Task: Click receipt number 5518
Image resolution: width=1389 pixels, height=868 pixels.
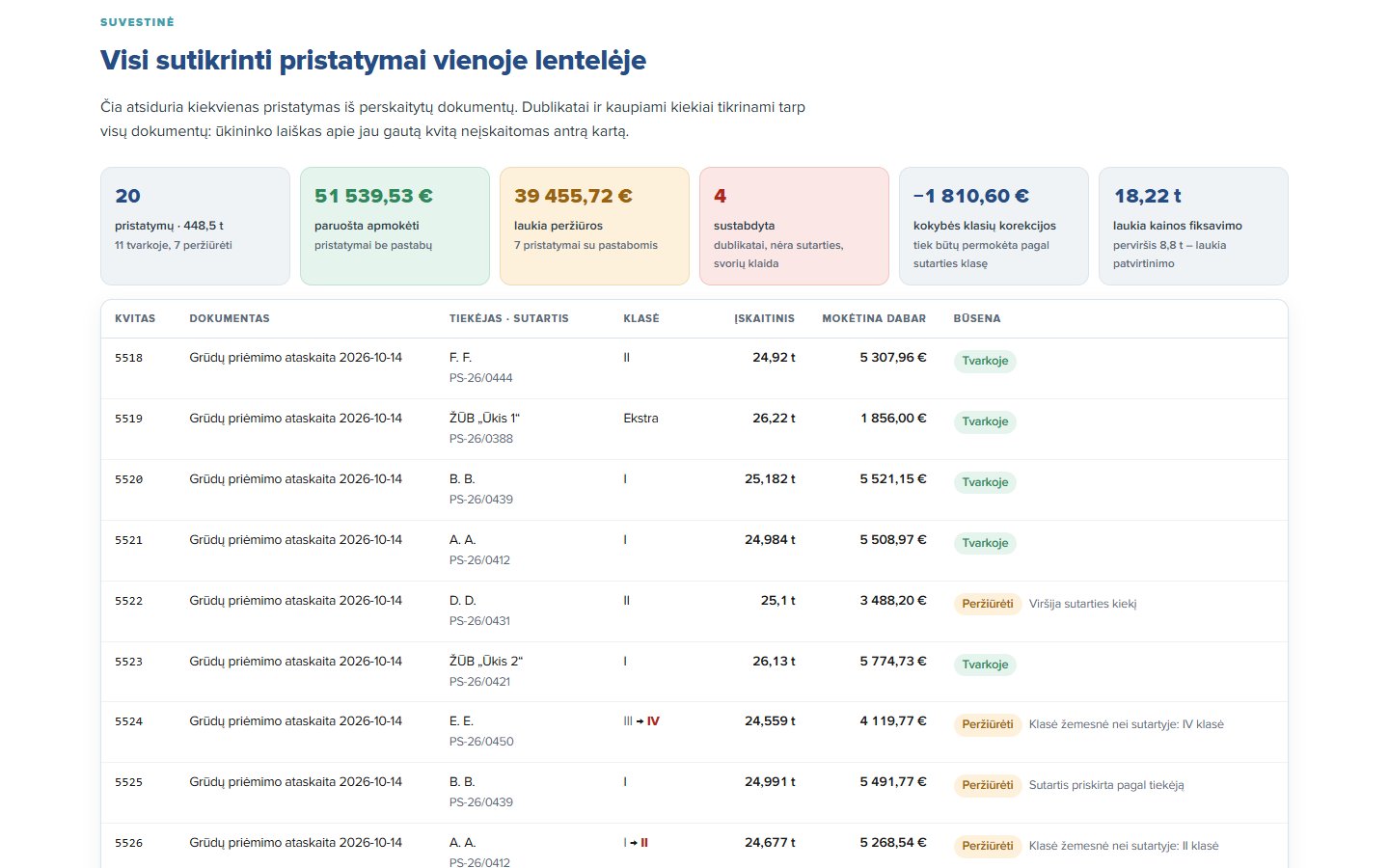Action: (x=128, y=358)
